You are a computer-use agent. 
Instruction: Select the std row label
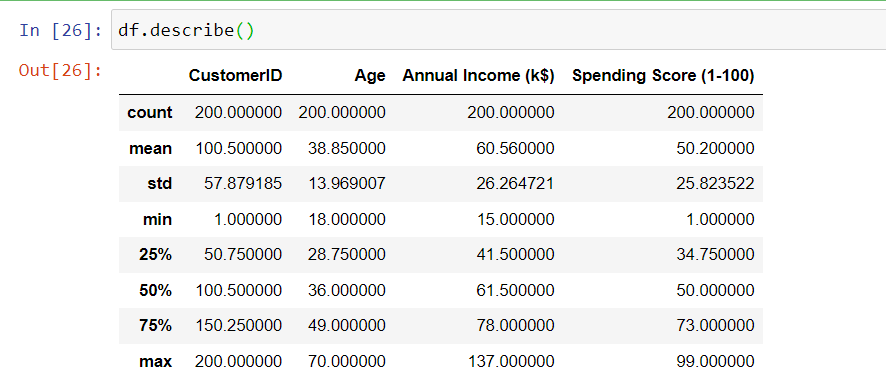click(160, 184)
